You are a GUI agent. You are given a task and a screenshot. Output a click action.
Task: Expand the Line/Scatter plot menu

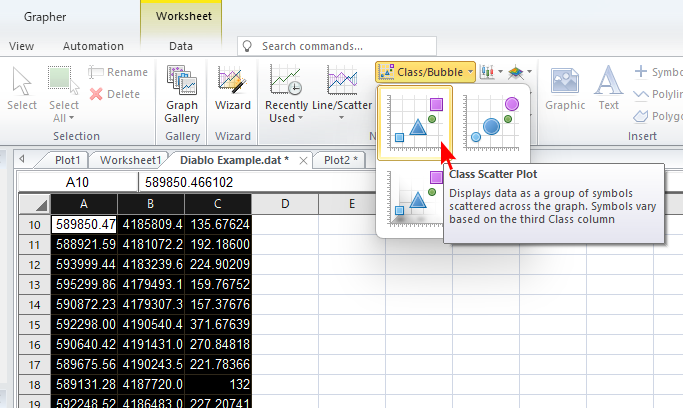tap(341, 97)
